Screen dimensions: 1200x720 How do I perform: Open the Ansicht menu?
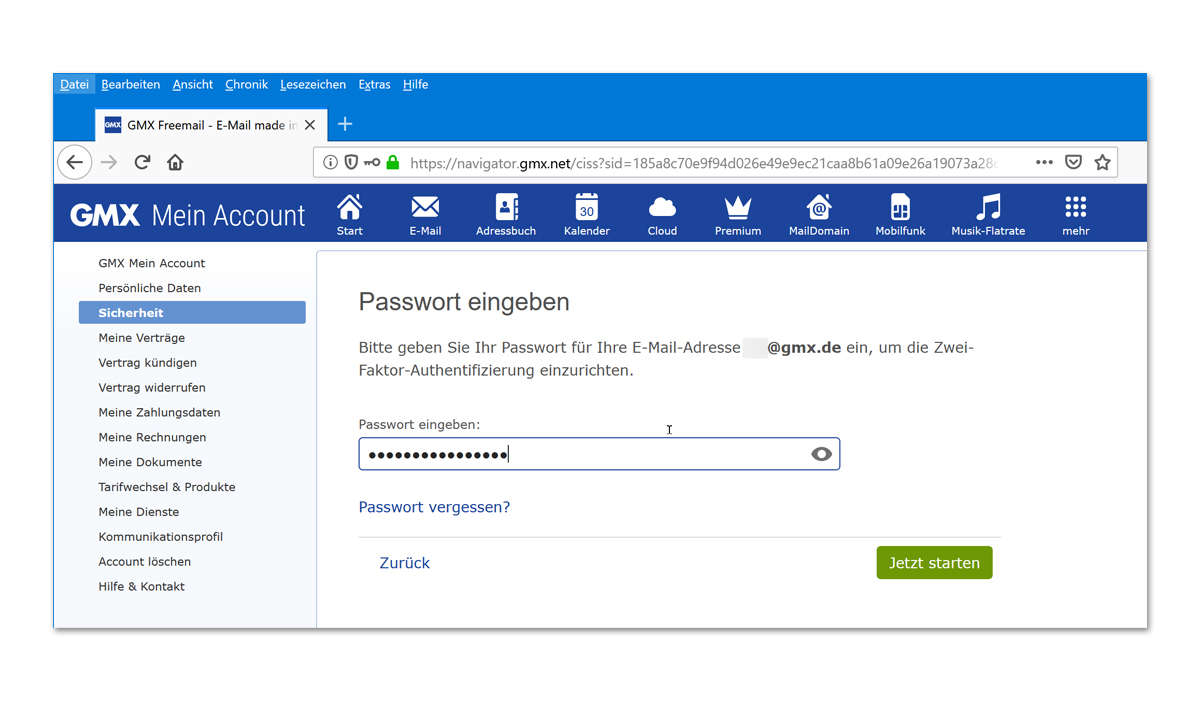coord(193,84)
